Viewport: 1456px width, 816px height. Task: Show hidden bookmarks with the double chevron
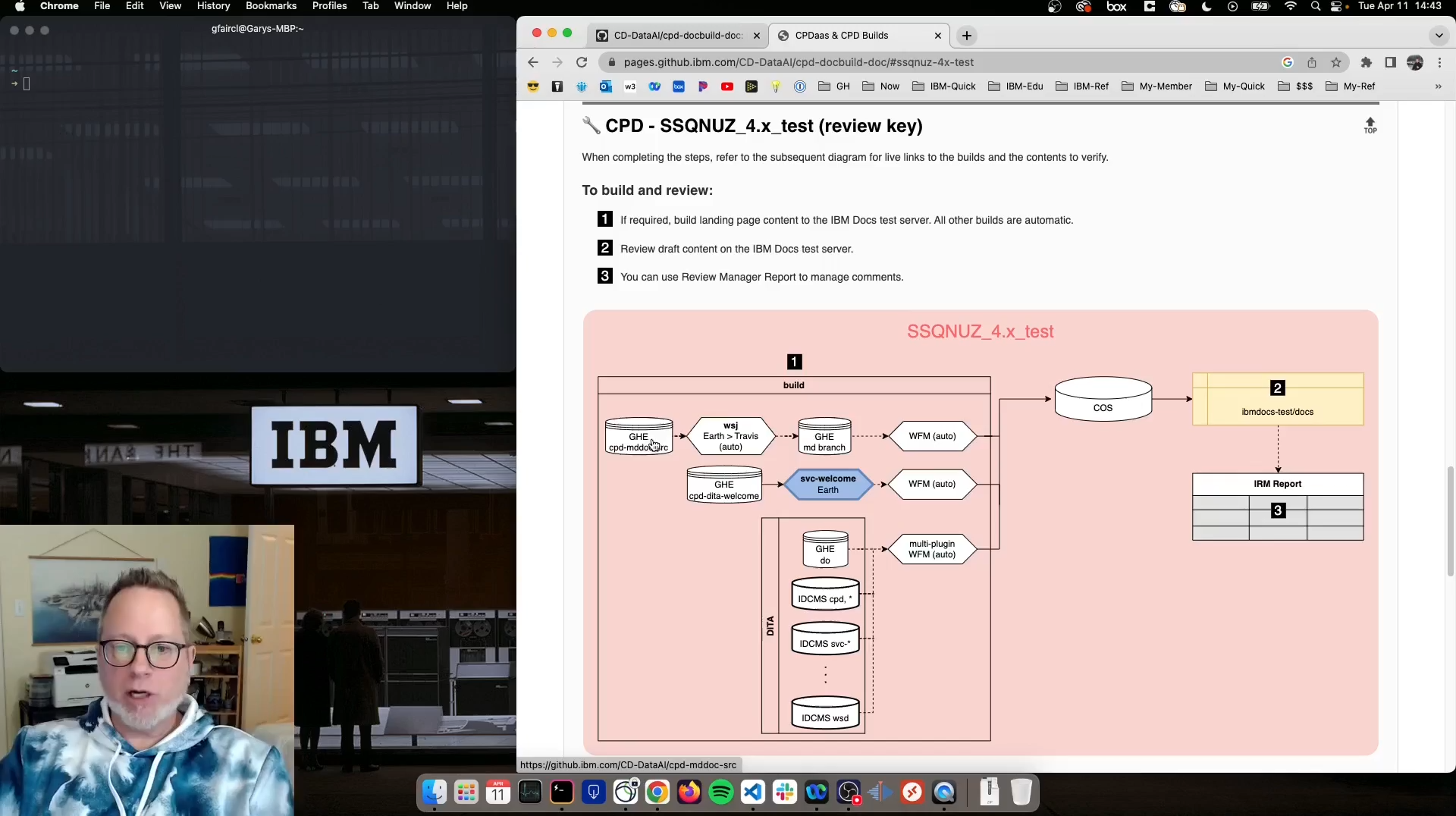[1438, 86]
